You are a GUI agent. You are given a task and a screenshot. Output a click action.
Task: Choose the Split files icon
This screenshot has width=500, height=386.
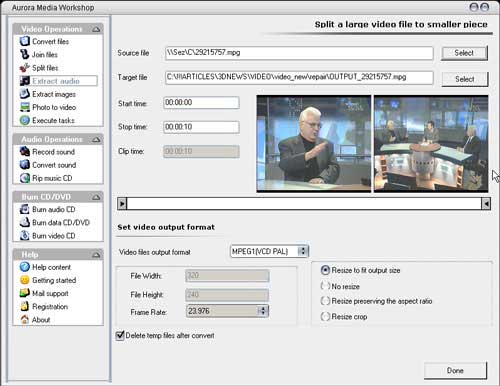[24, 68]
